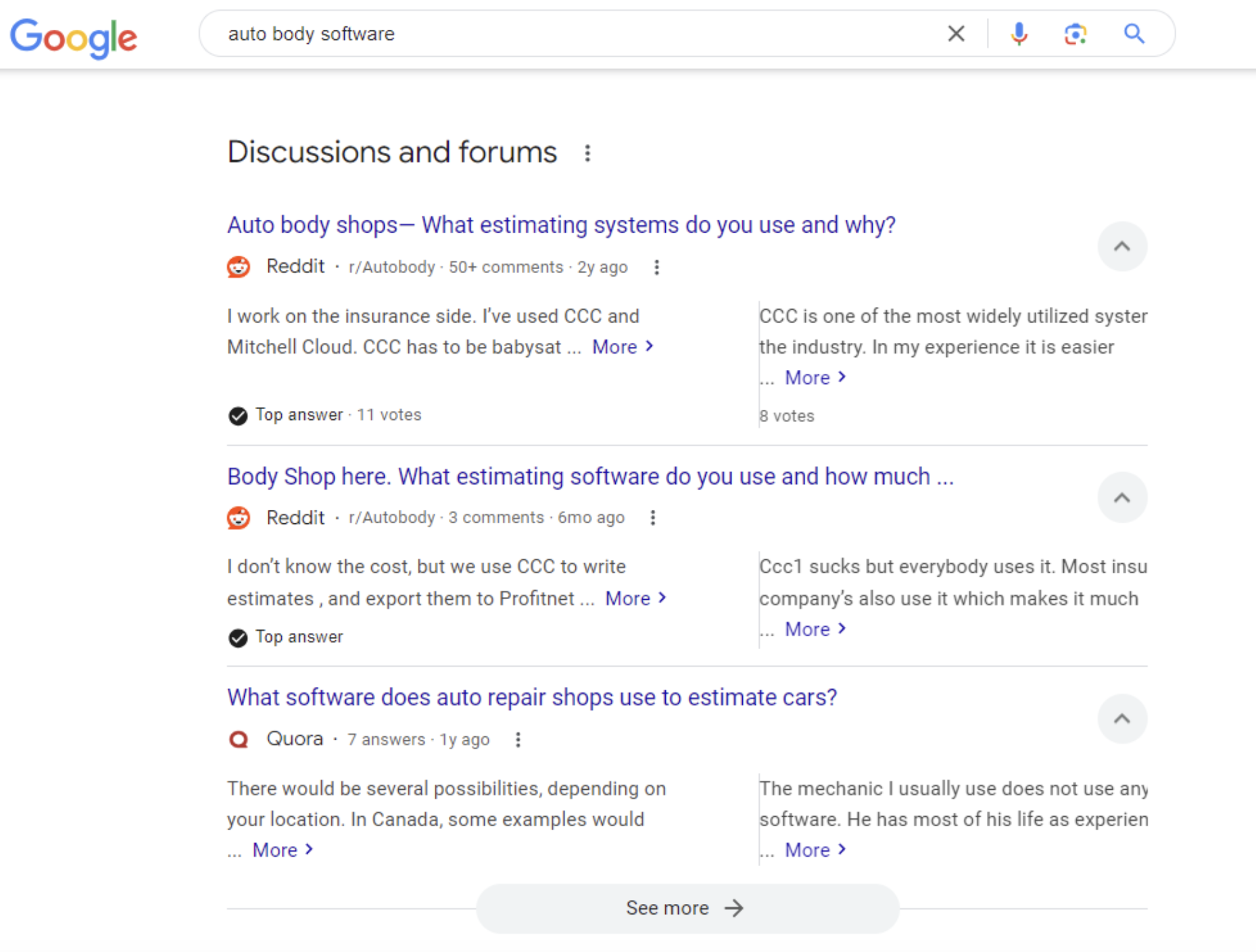Open the Auto body shops estimating systems thread
Image resolution: width=1256 pixels, height=952 pixels.
click(561, 224)
